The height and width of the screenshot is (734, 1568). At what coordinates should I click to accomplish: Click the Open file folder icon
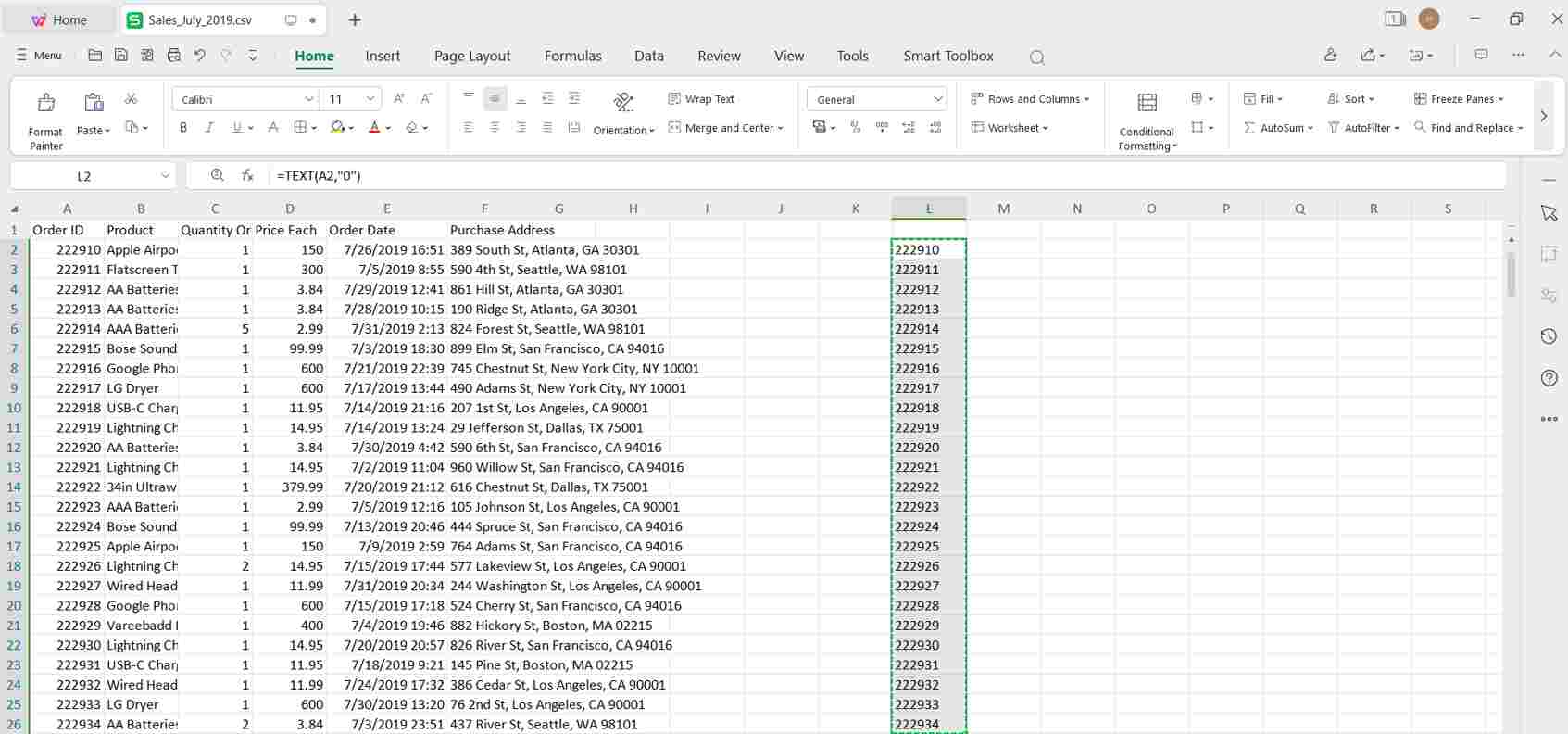coord(94,56)
